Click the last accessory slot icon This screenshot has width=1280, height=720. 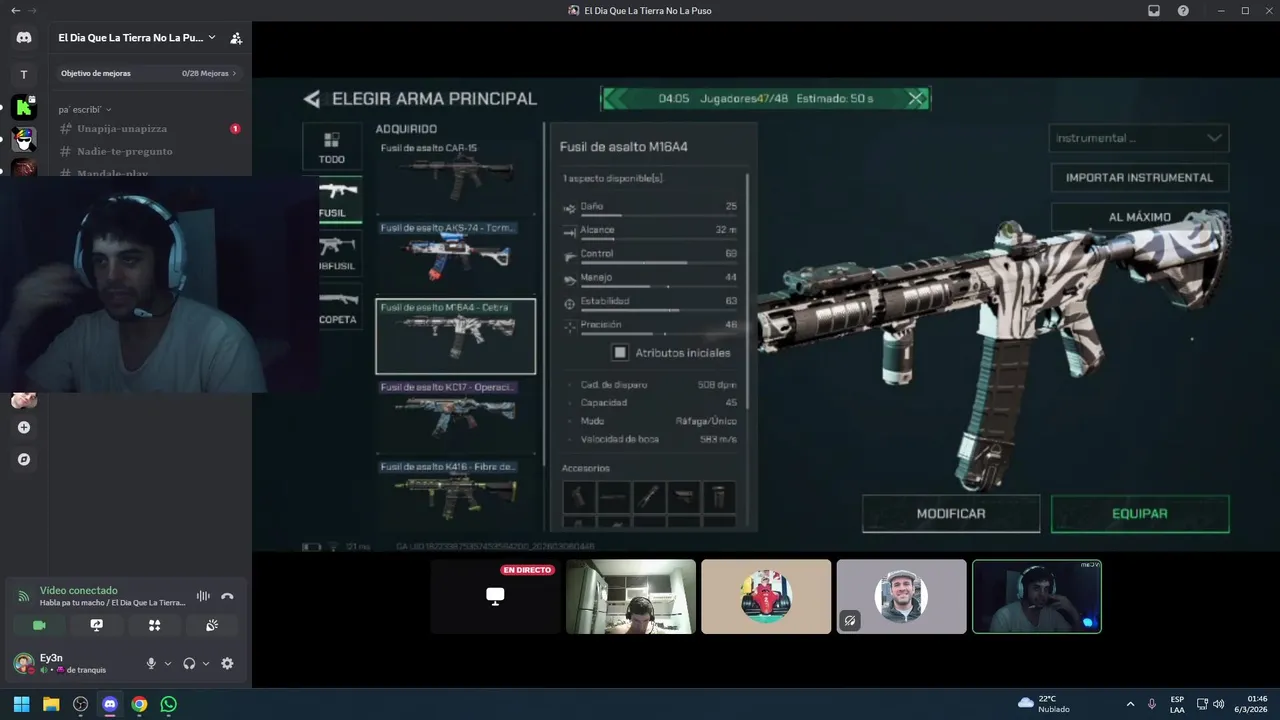pos(719,497)
